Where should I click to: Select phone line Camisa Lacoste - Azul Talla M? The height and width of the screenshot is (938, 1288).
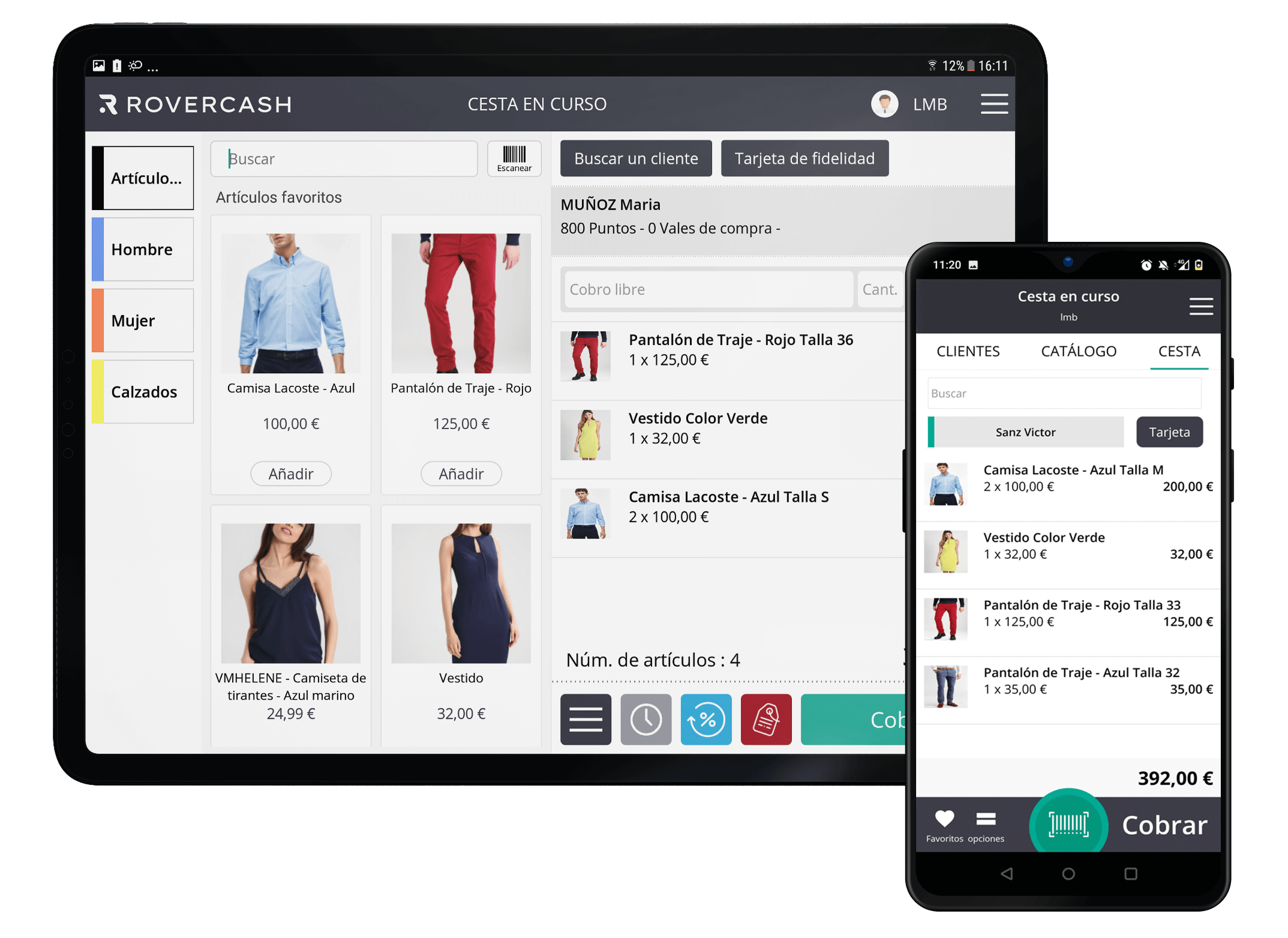(1068, 487)
